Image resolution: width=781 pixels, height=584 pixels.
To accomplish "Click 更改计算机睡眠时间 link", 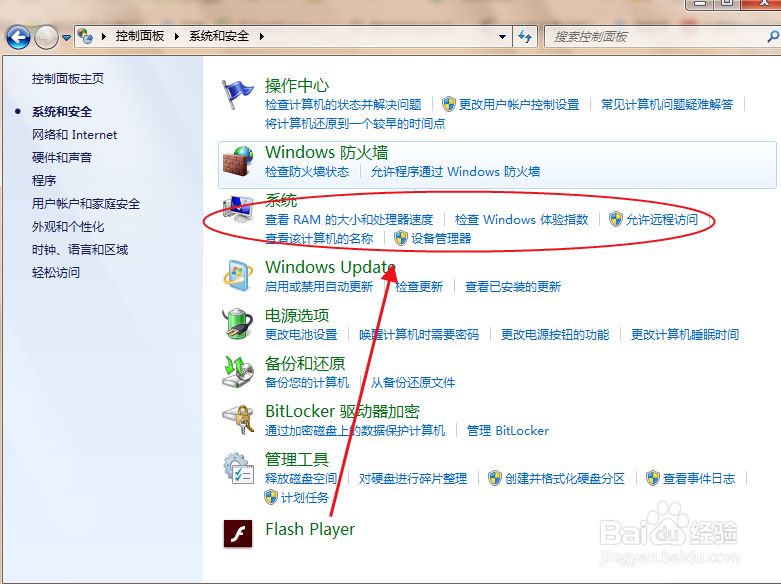I will pyautogui.click(x=685, y=335).
